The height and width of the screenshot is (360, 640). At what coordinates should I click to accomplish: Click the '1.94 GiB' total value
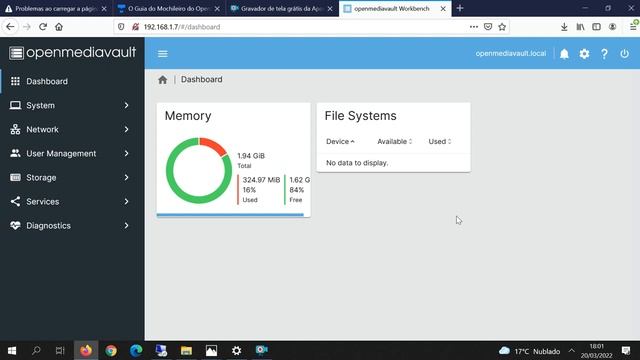click(251, 156)
